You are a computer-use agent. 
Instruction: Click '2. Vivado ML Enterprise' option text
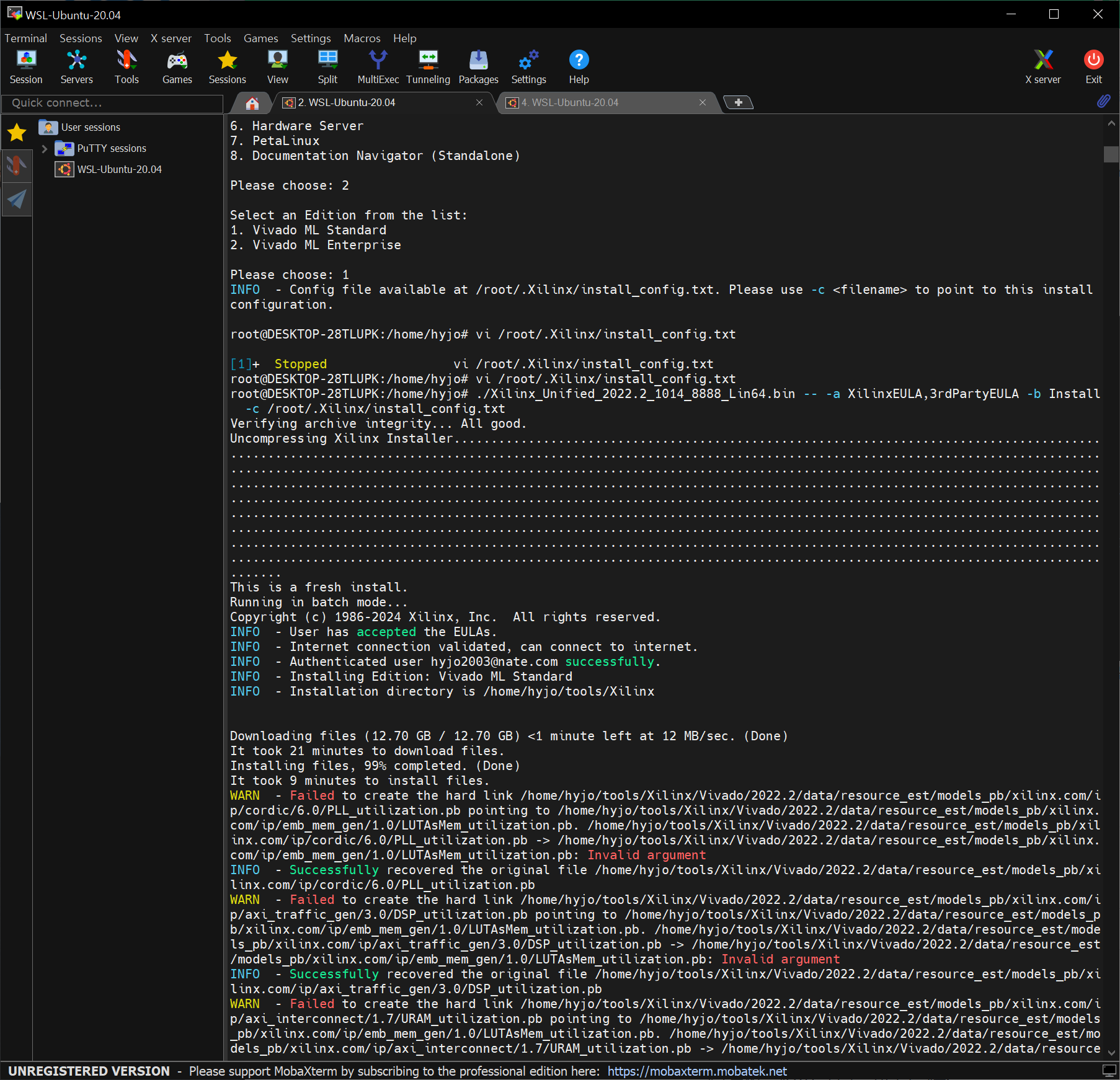[x=316, y=245]
